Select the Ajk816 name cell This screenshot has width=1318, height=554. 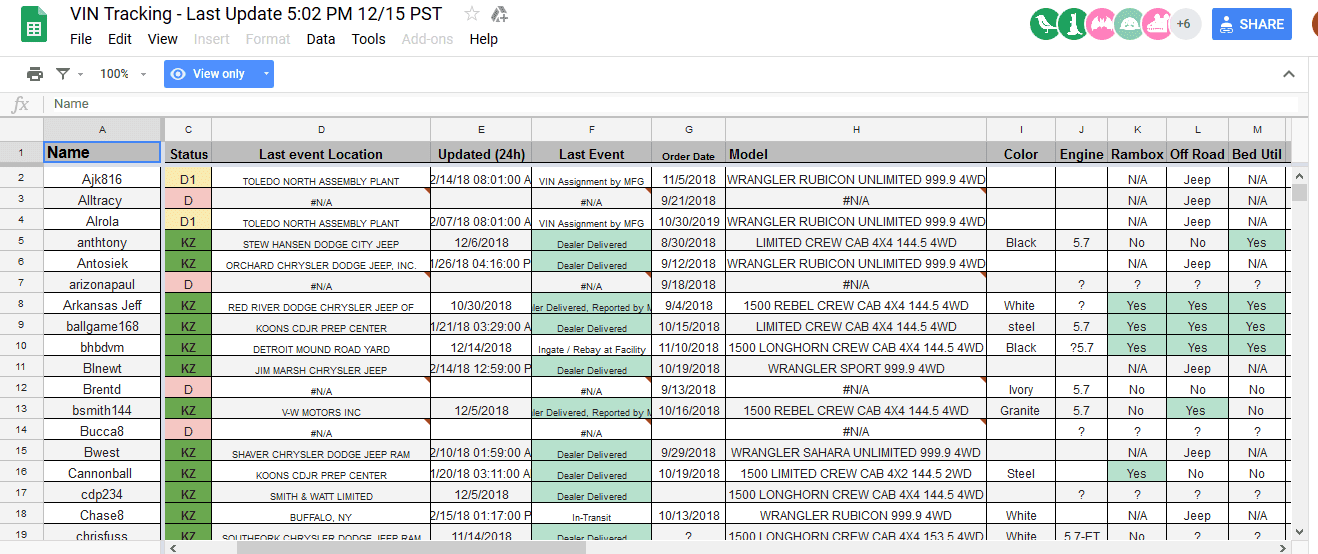pos(102,179)
